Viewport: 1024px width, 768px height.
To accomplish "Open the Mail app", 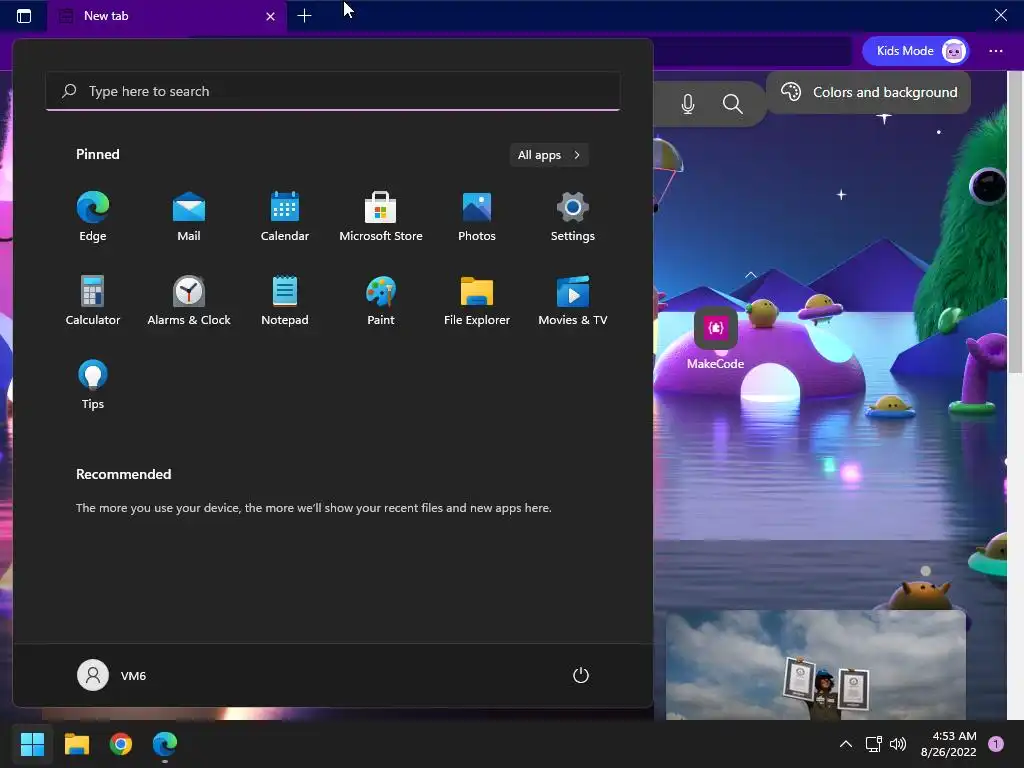I will 189,217.
